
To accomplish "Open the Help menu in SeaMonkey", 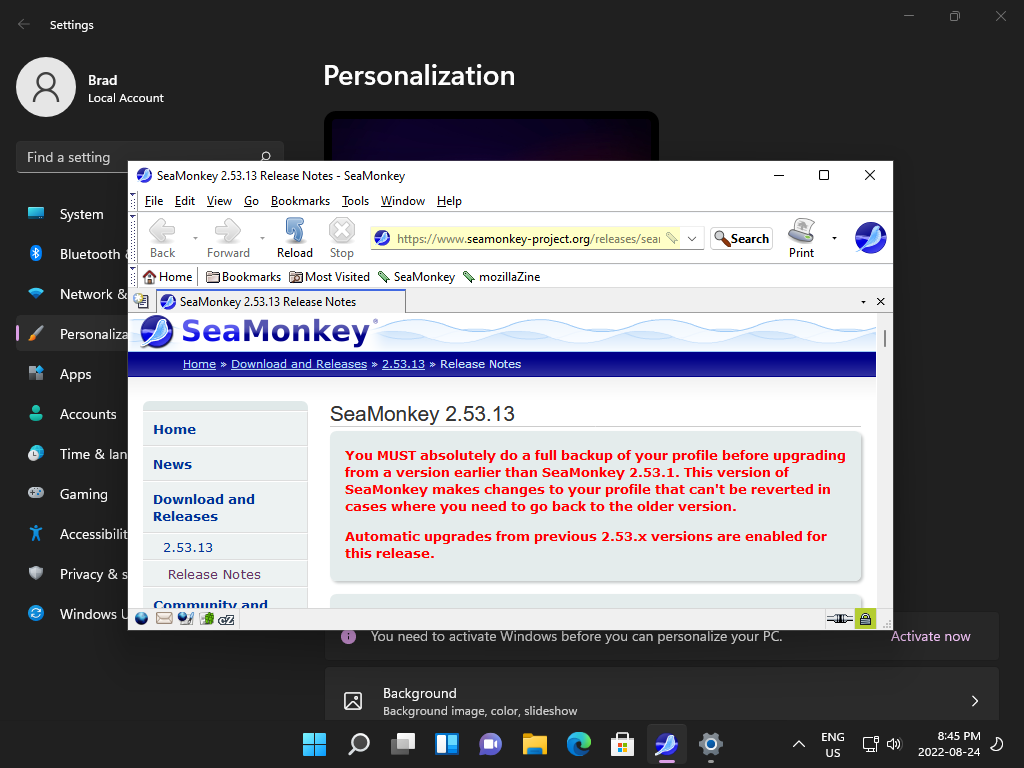I will click(x=449, y=201).
